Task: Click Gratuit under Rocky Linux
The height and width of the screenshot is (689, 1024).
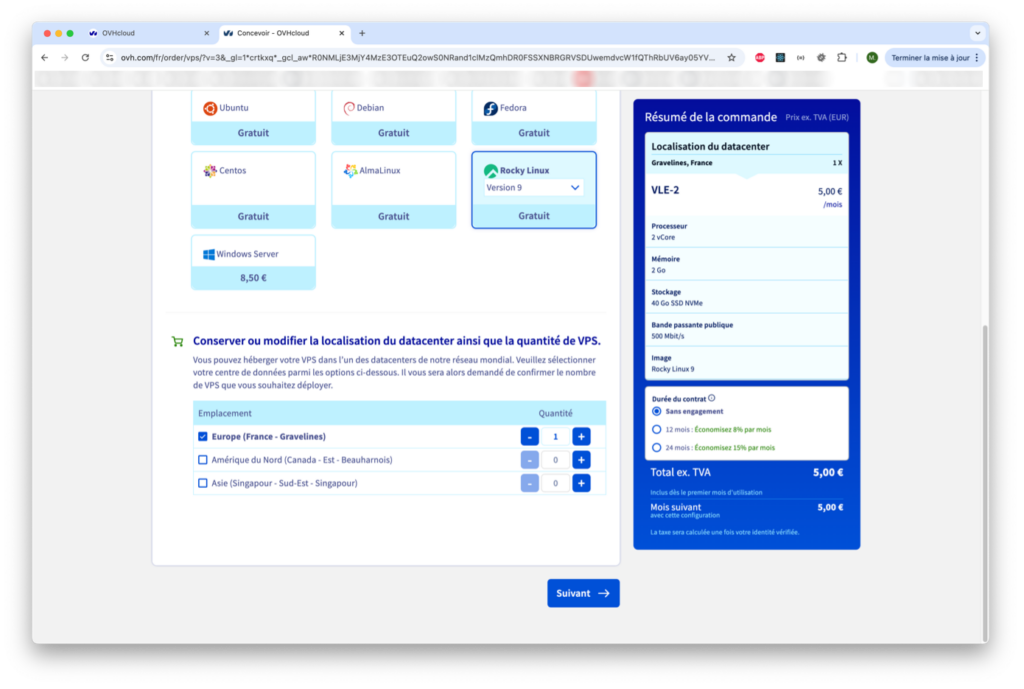Action: click(534, 216)
